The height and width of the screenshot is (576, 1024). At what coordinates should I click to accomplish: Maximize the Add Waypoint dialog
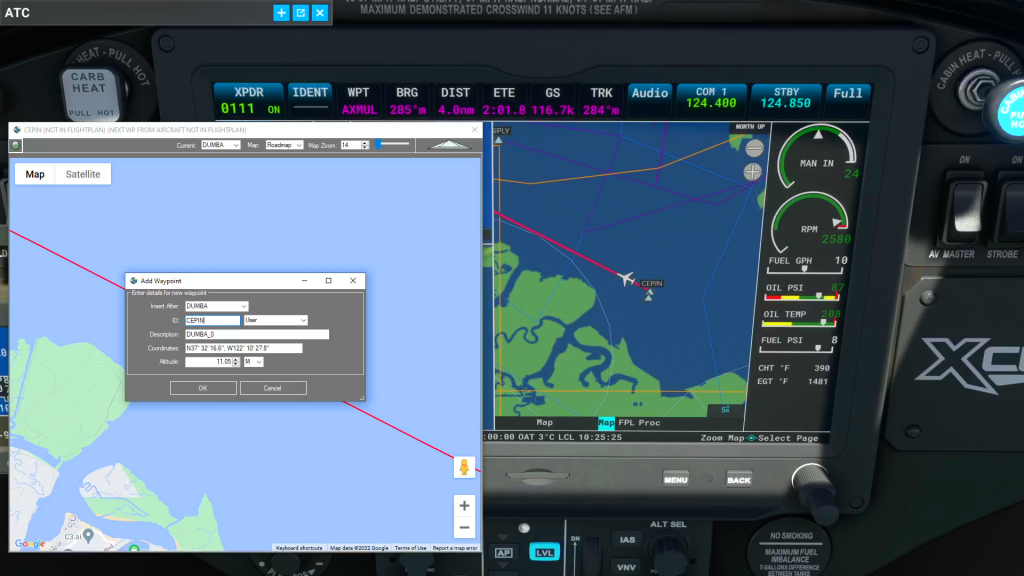pos(328,281)
